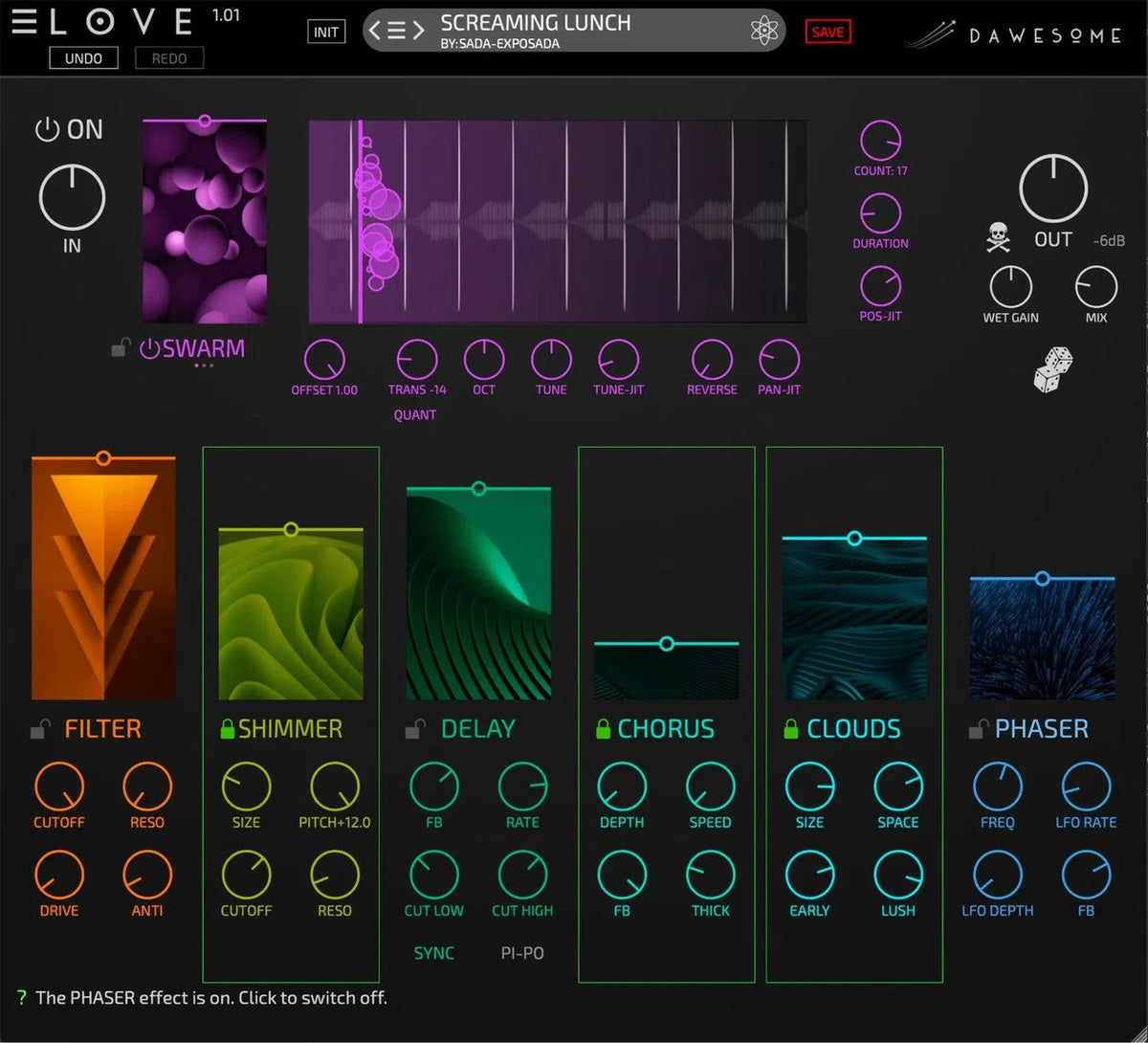Enable SYNC under the delay section
The width and height of the screenshot is (1148, 1043).
433,953
